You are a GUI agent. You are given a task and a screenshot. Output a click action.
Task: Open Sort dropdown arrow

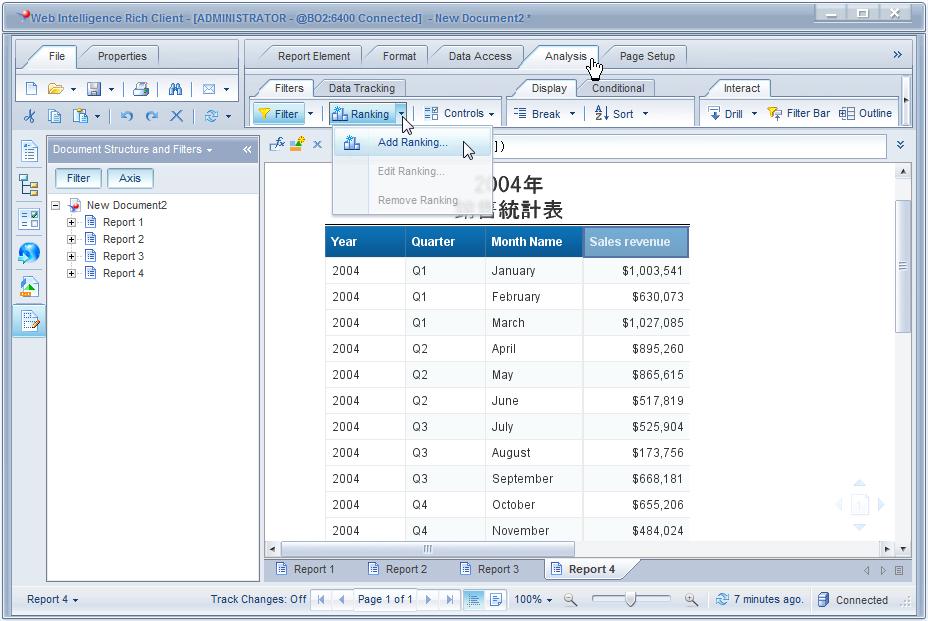(x=645, y=114)
